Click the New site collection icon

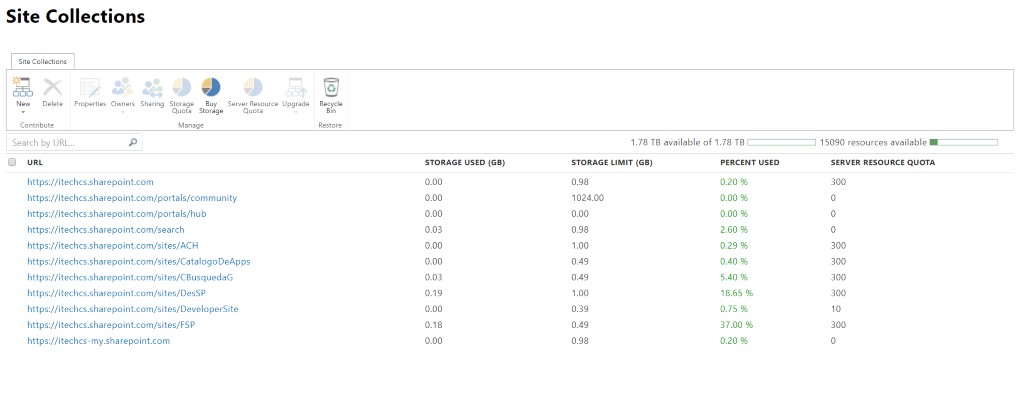coord(23,88)
